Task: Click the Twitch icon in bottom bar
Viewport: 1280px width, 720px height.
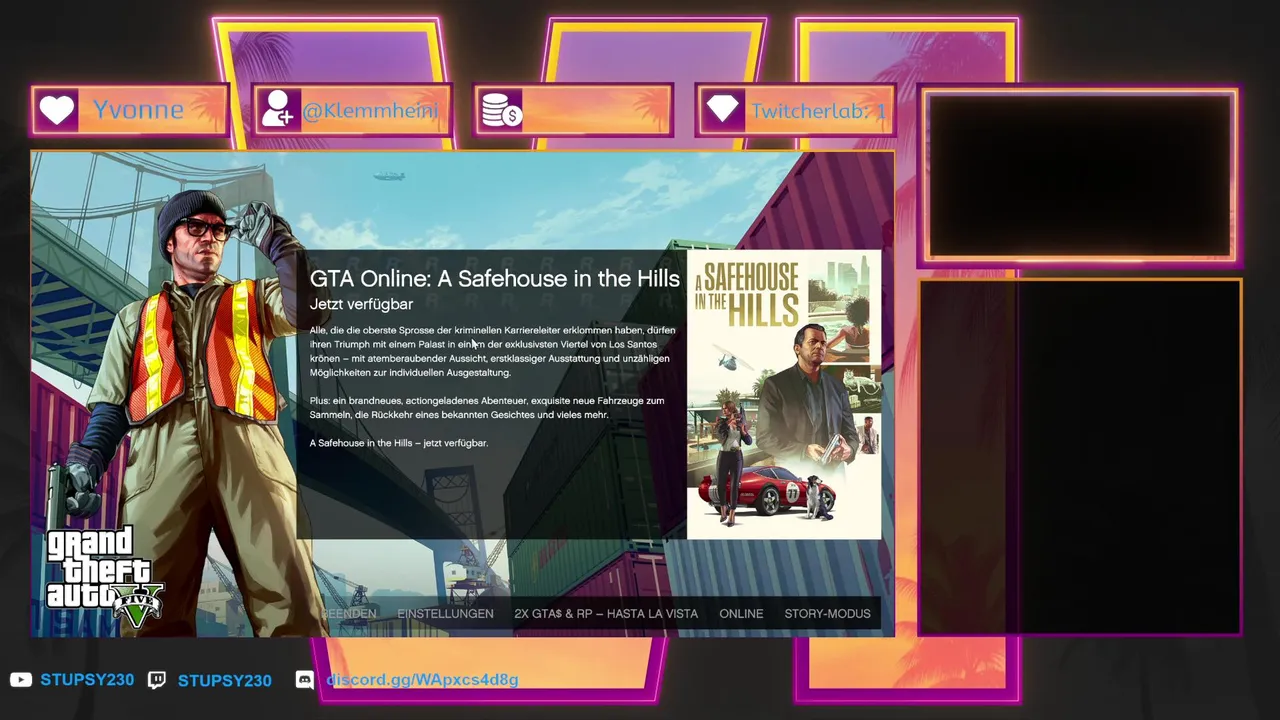Action: point(157,680)
